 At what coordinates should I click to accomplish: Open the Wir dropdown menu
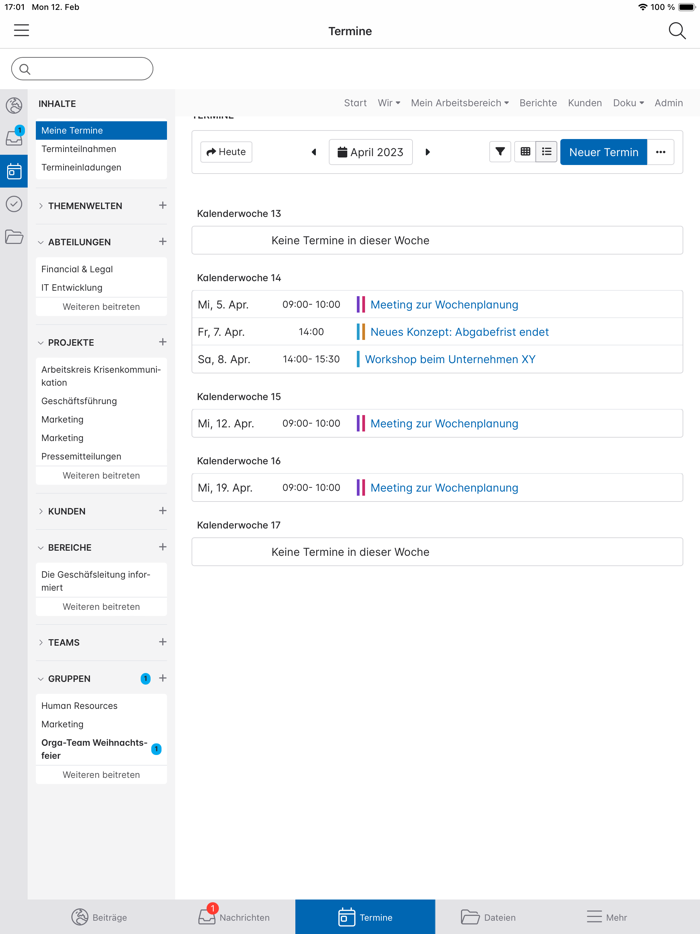click(388, 103)
